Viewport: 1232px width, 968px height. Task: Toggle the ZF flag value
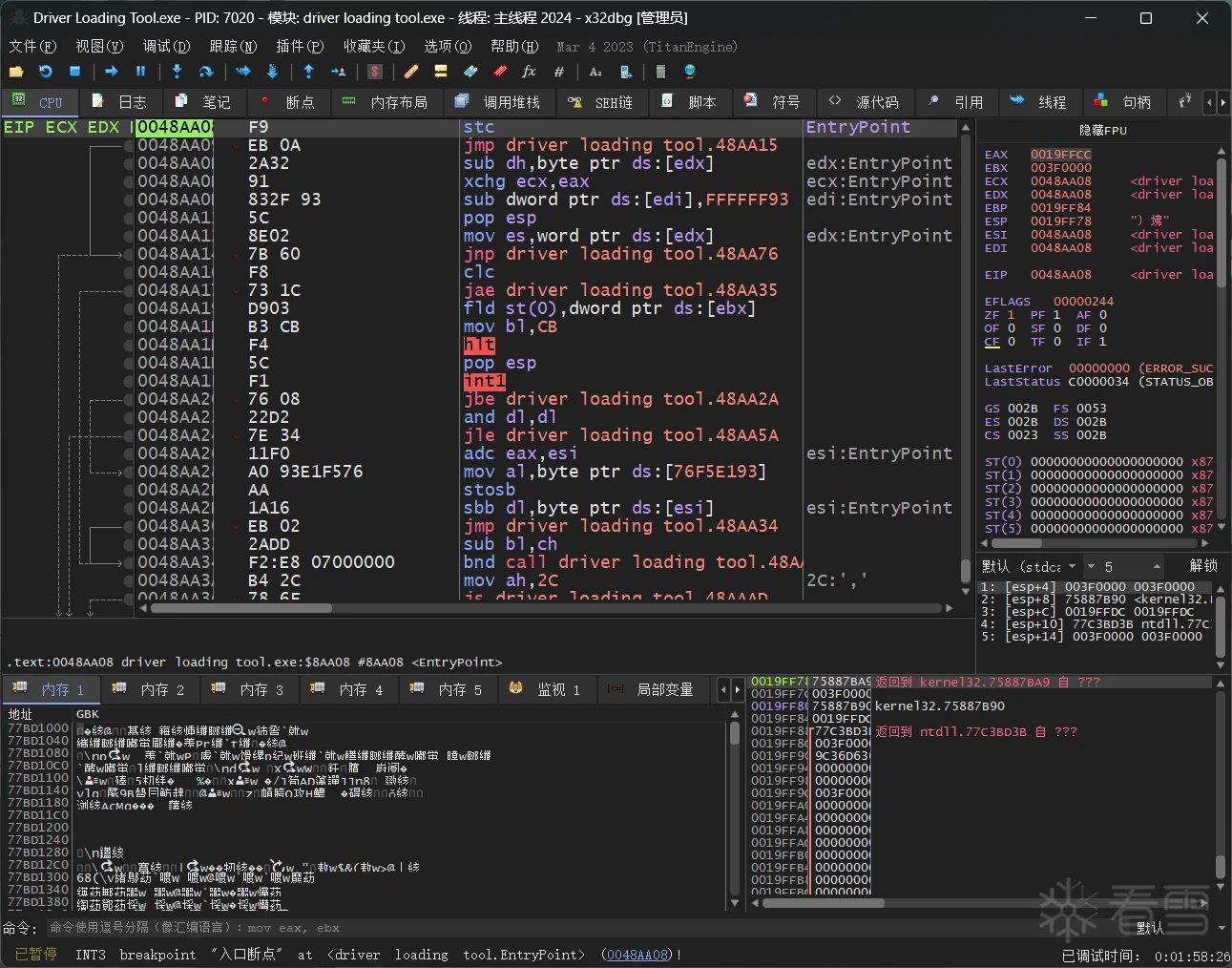coord(1011,315)
